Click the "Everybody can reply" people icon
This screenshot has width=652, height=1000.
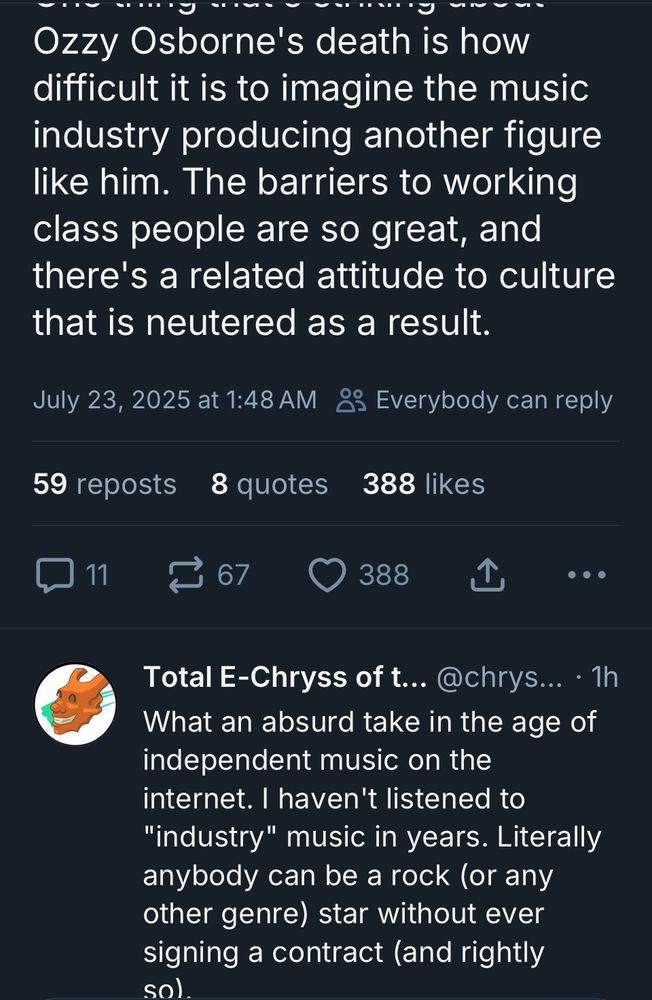tap(349, 398)
